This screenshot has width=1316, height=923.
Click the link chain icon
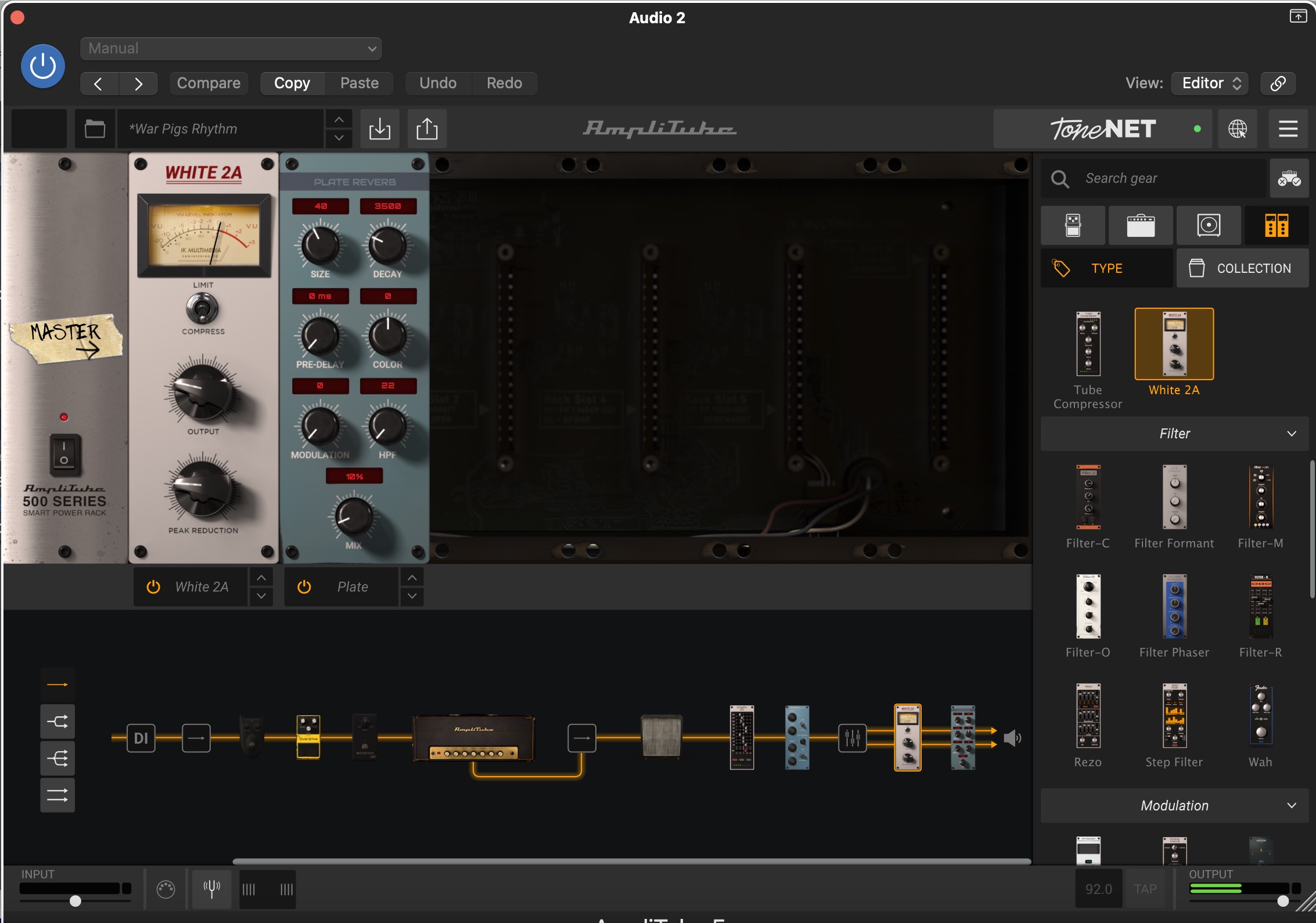[1278, 84]
